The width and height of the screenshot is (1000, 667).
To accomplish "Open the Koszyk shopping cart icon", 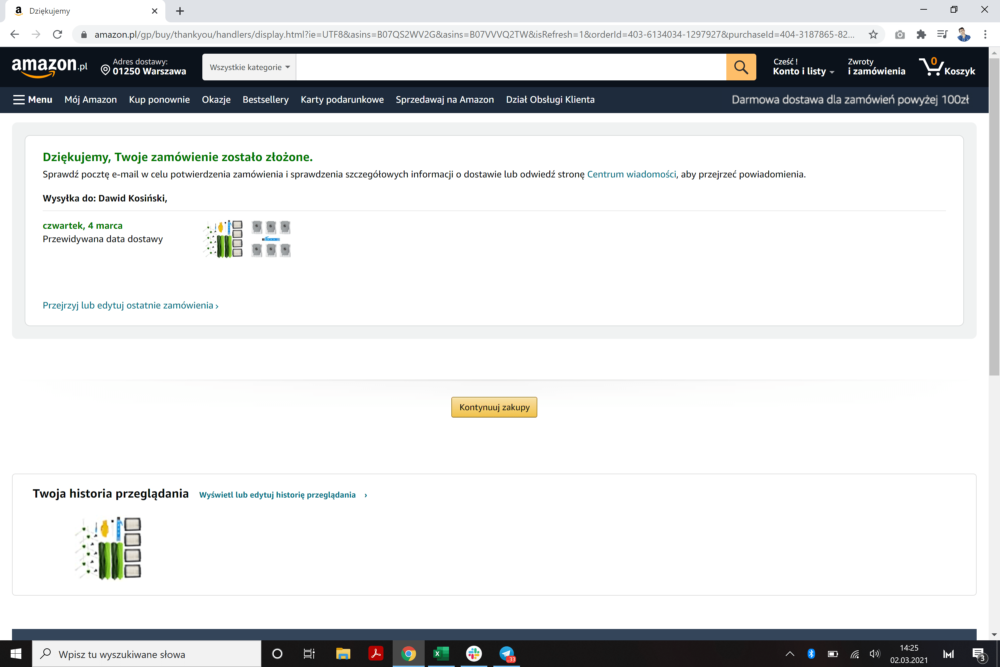I will pyautogui.click(x=947, y=67).
